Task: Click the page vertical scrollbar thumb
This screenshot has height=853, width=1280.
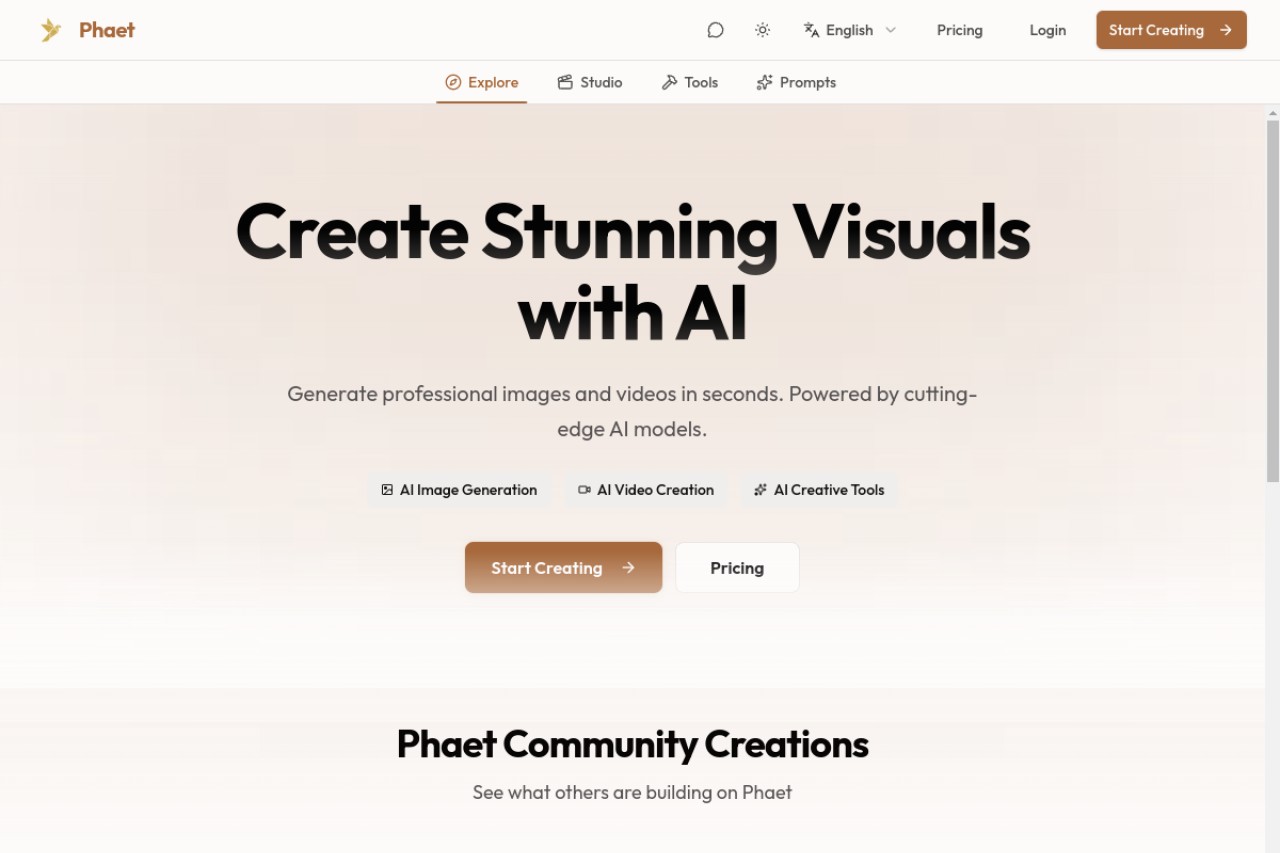Action: [x=1273, y=300]
